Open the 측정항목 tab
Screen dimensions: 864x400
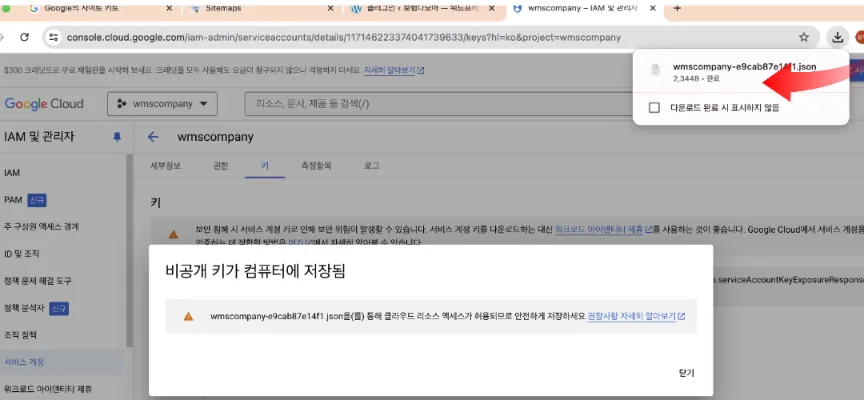click(x=316, y=165)
